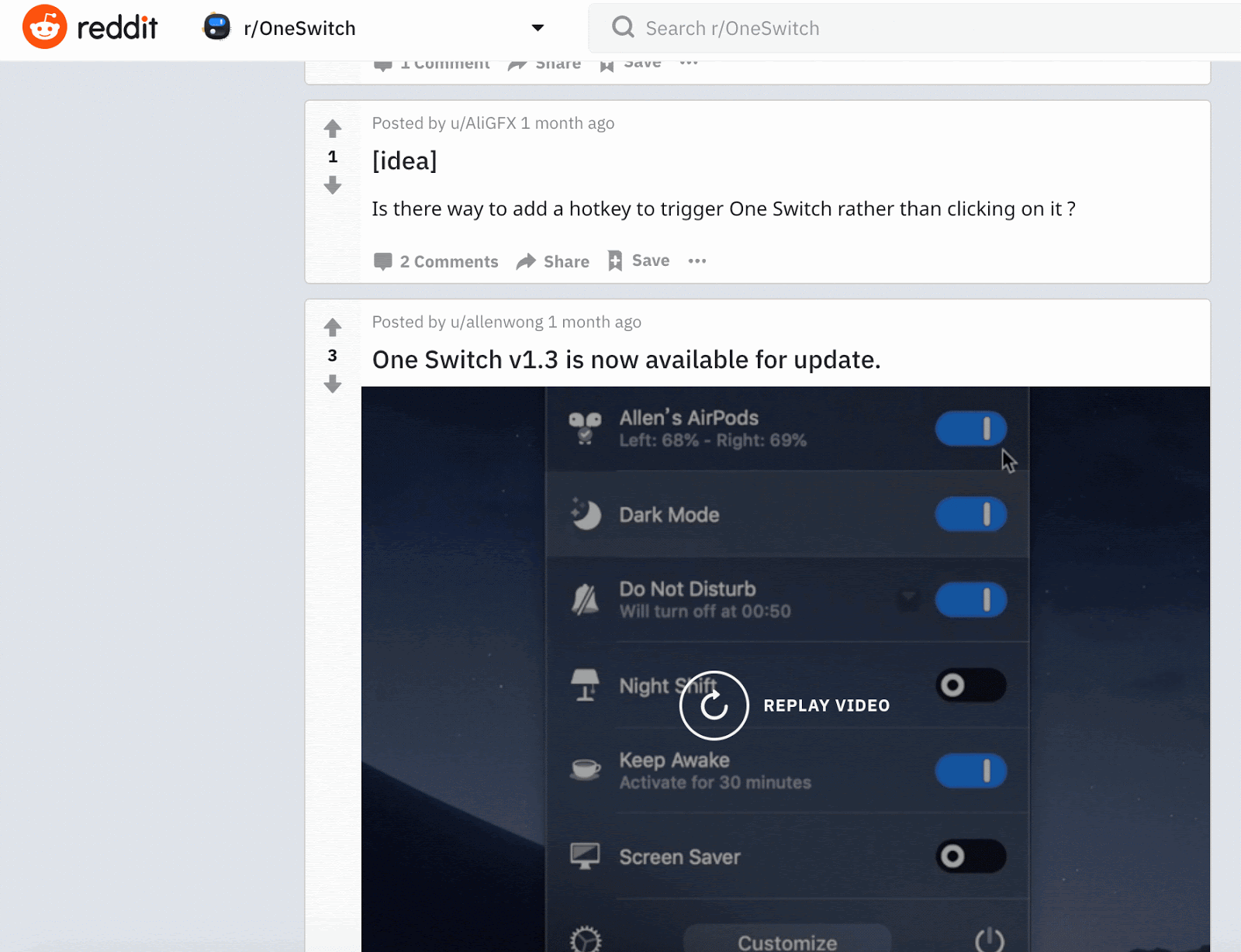The image size is (1241, 952).
Task: Open more options for the top post
Action: 689,63
